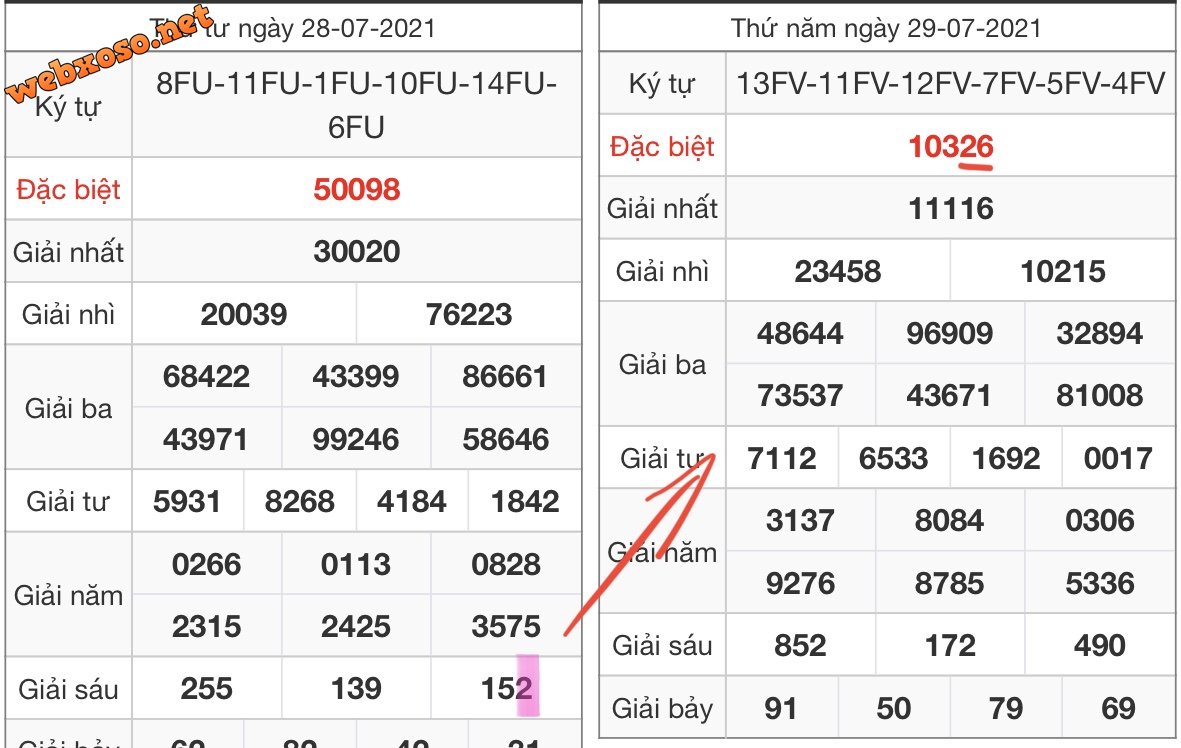Click the red Đặc biệt label in left table
This screenshot has height=748, width=1181.
coord(68,189)
